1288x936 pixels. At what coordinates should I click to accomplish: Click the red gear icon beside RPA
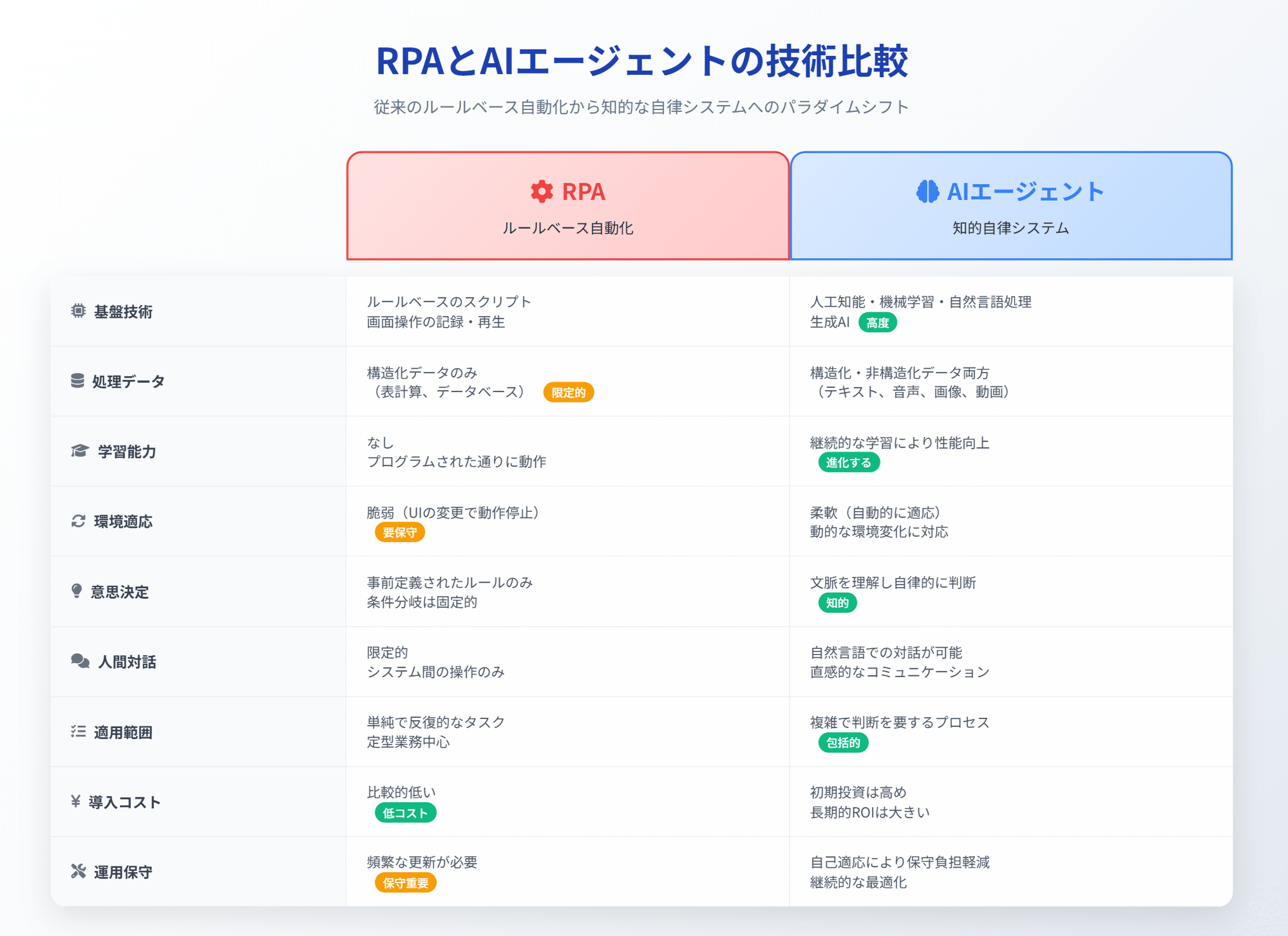[x=542, y=192]
